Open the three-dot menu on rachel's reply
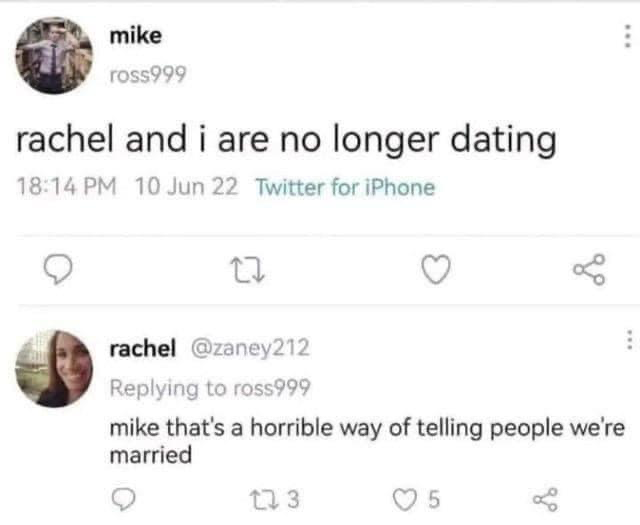The width and height of the screenshot is (640, 525). pyautogui.click(x=628, y=340)
